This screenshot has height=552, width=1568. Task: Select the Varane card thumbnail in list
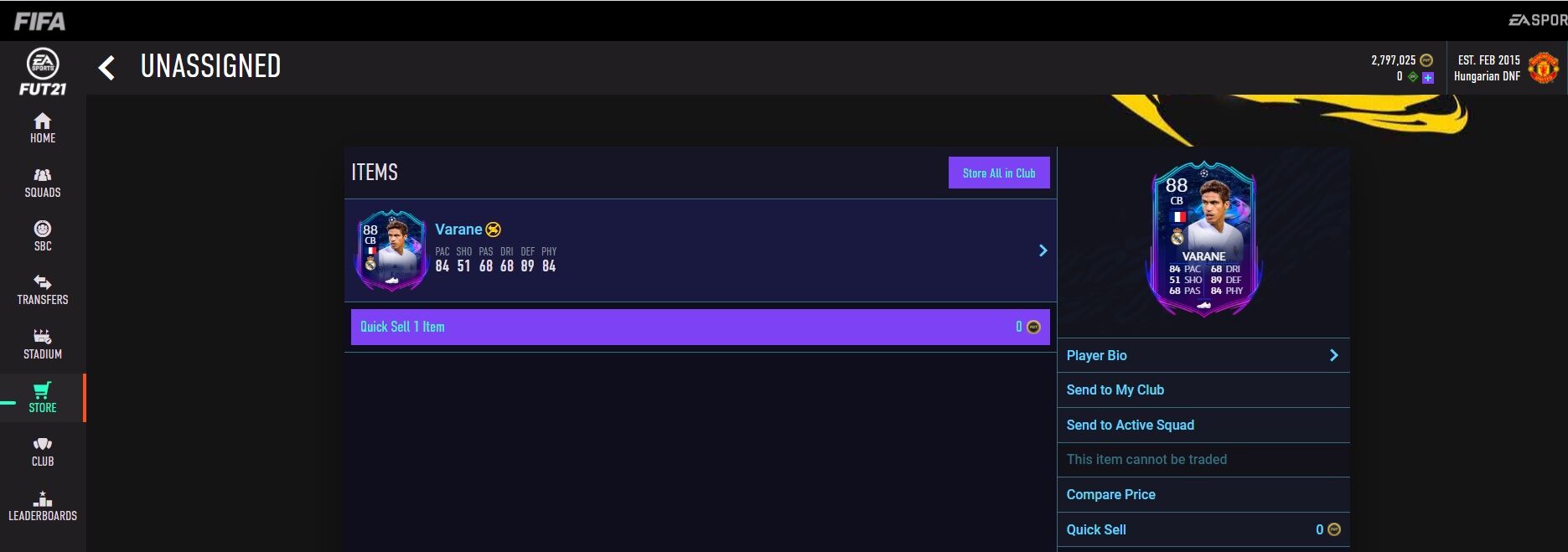(391, 250)
